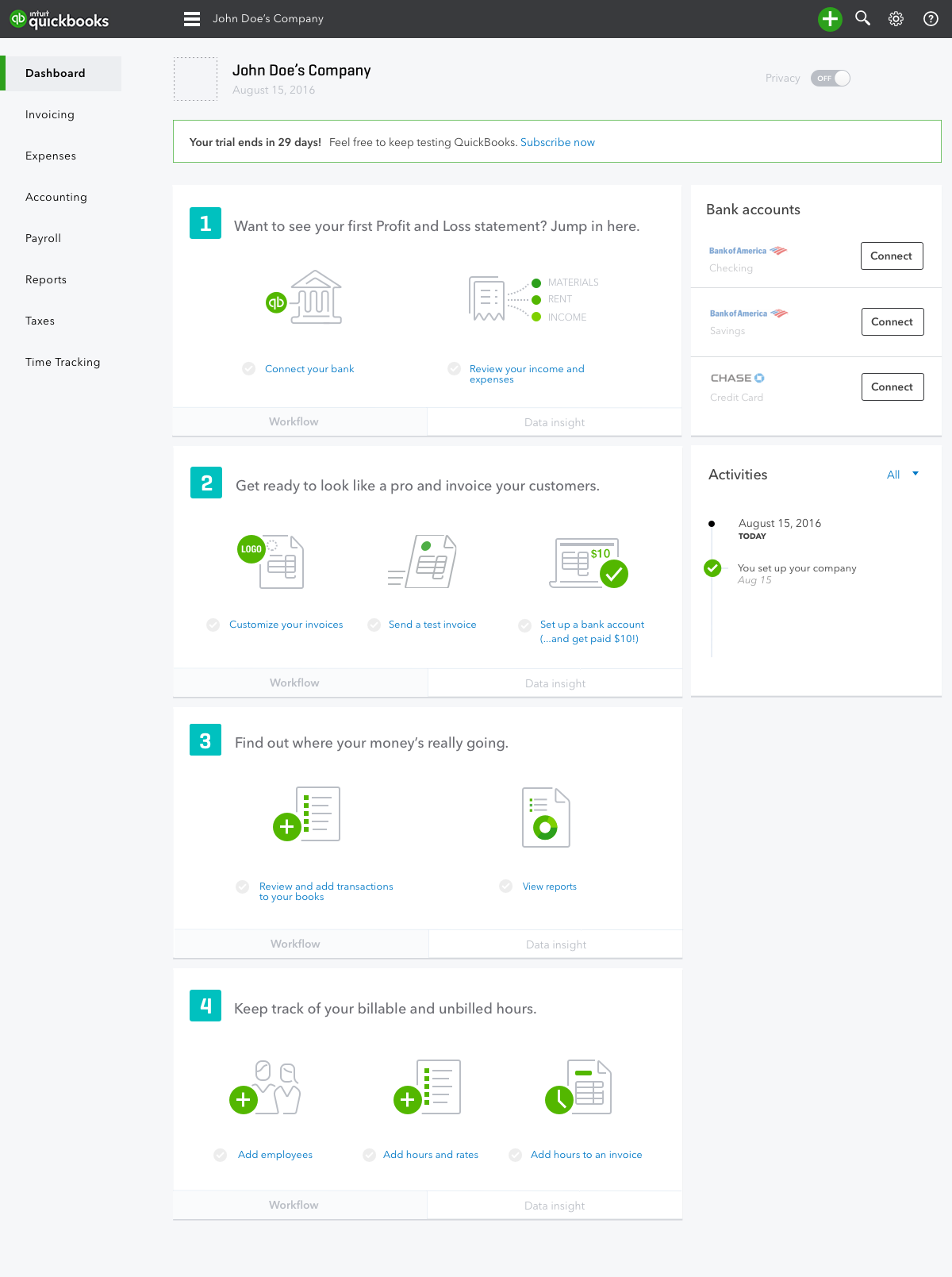Switch to Data insight tab in card 4
952x1277 pixels.
pyautogui.click(x=555, y=1206)
